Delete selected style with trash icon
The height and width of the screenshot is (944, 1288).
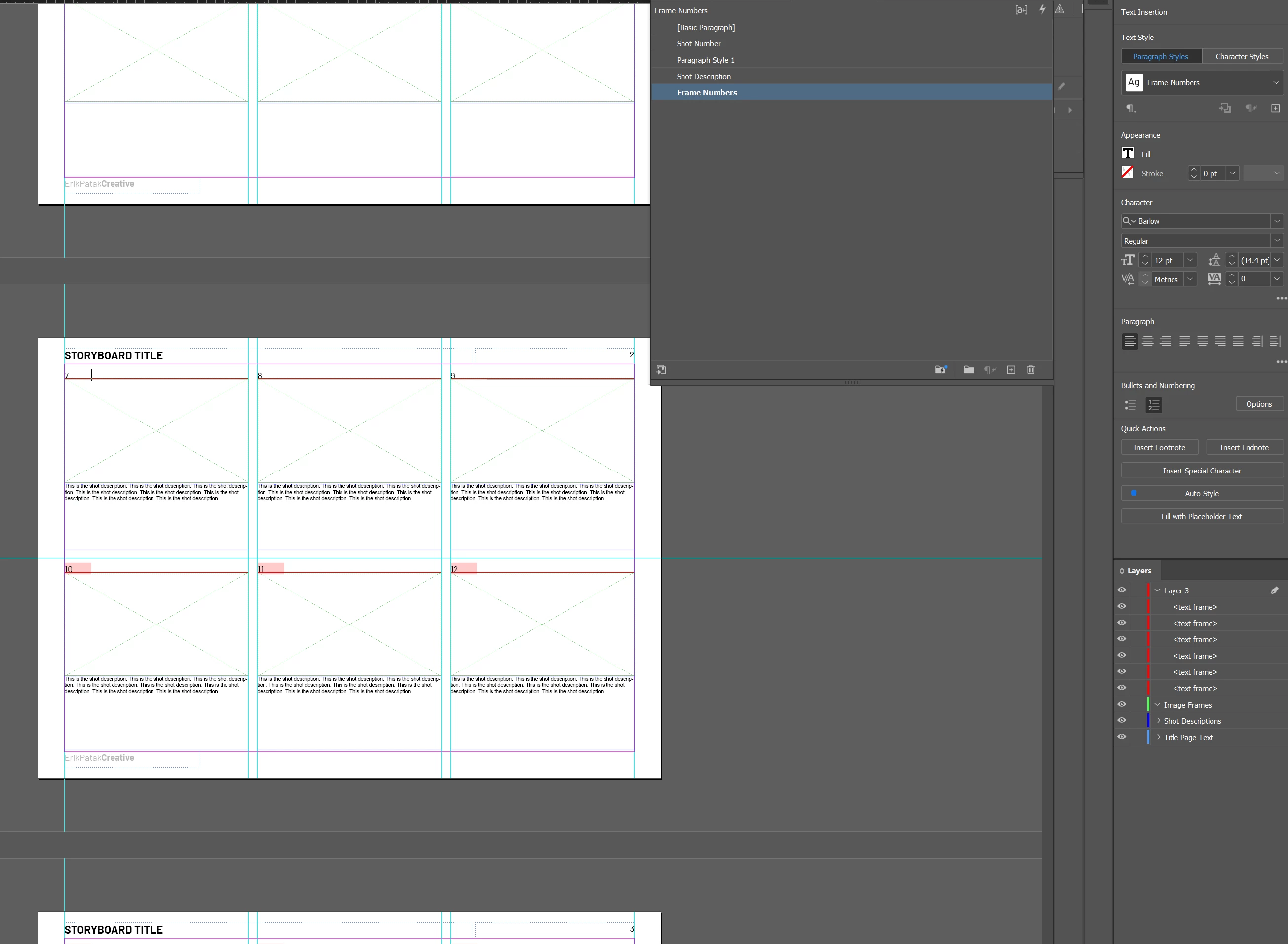(x=1030, y=370)
